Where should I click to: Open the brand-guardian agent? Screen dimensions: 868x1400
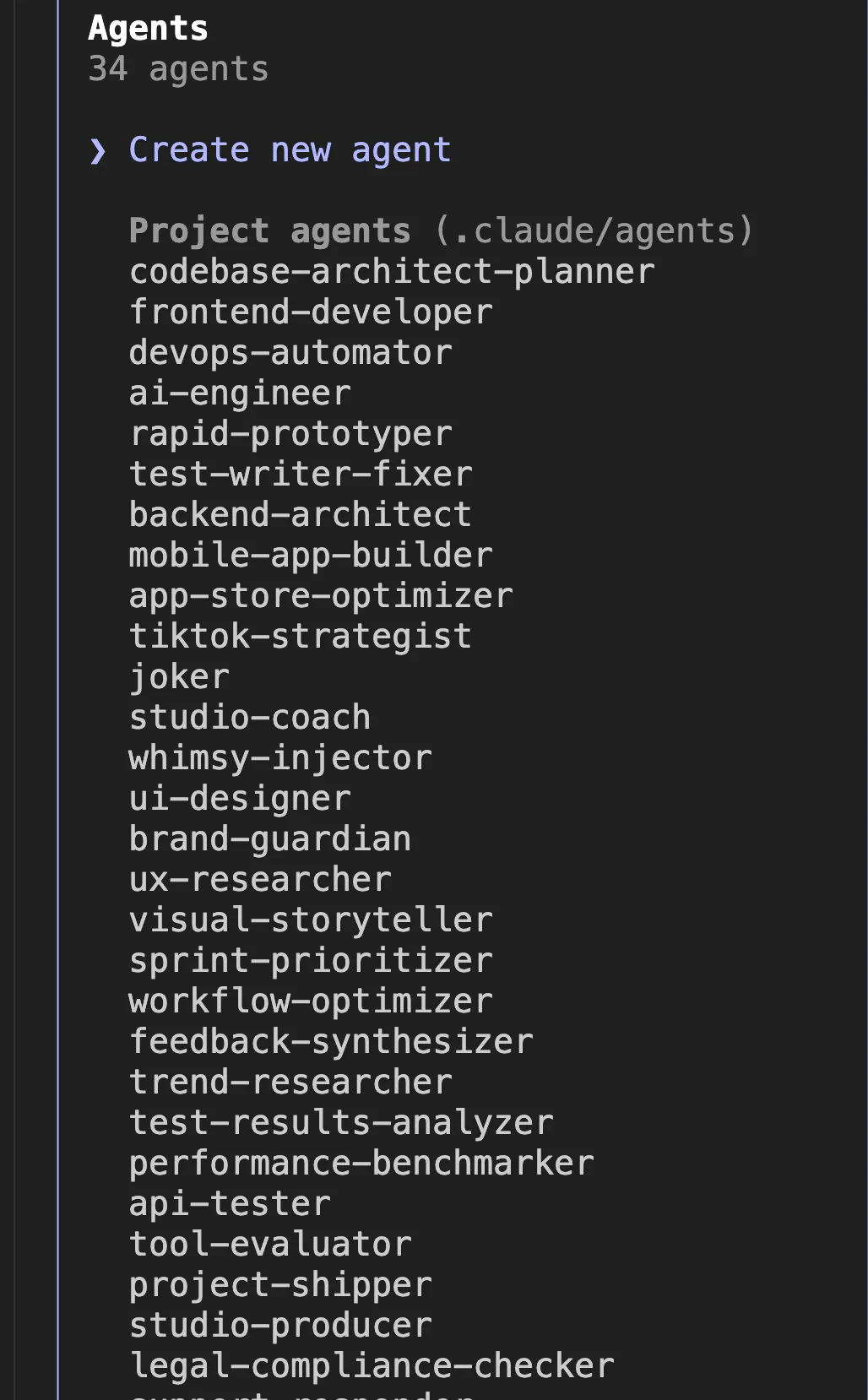click(x=269, y=839)
